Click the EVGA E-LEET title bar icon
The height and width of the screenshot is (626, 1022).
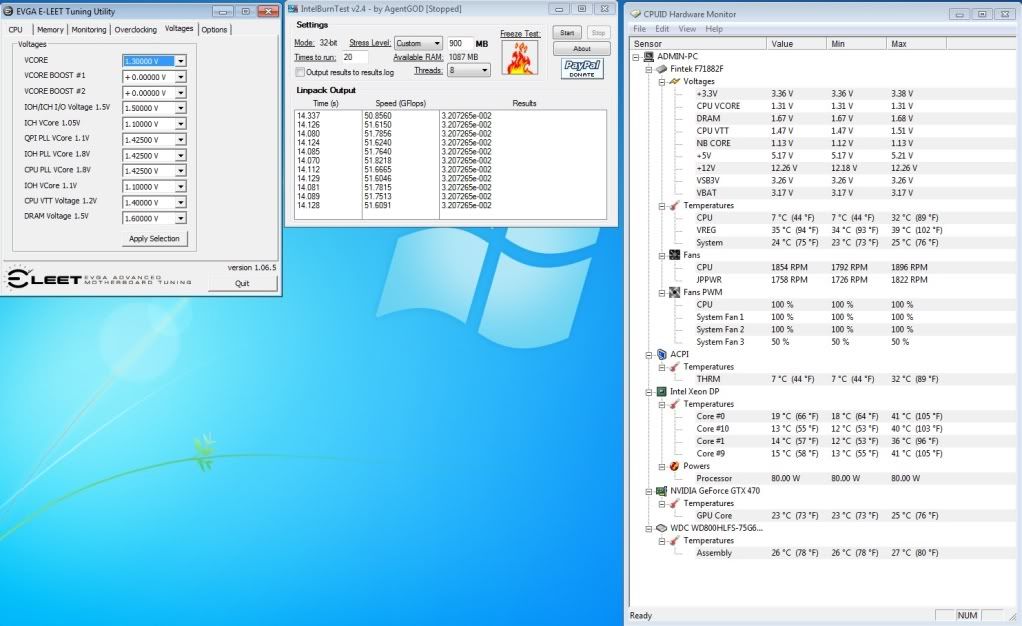point(8,11)
